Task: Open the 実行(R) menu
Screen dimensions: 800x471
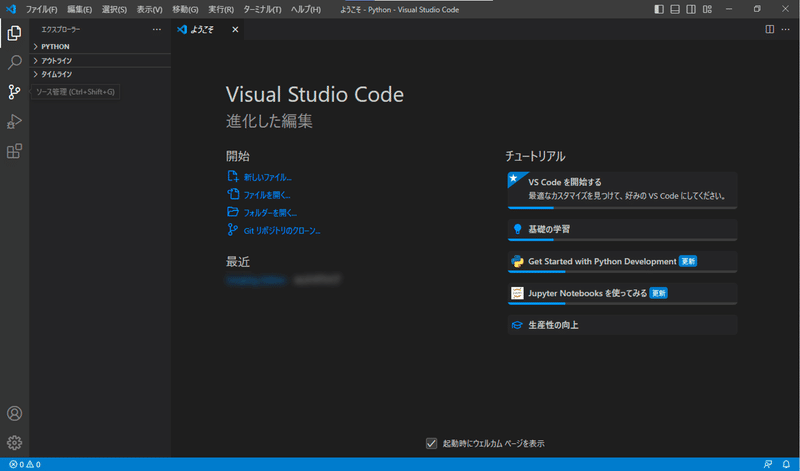Action: click(x=221, y=9)
